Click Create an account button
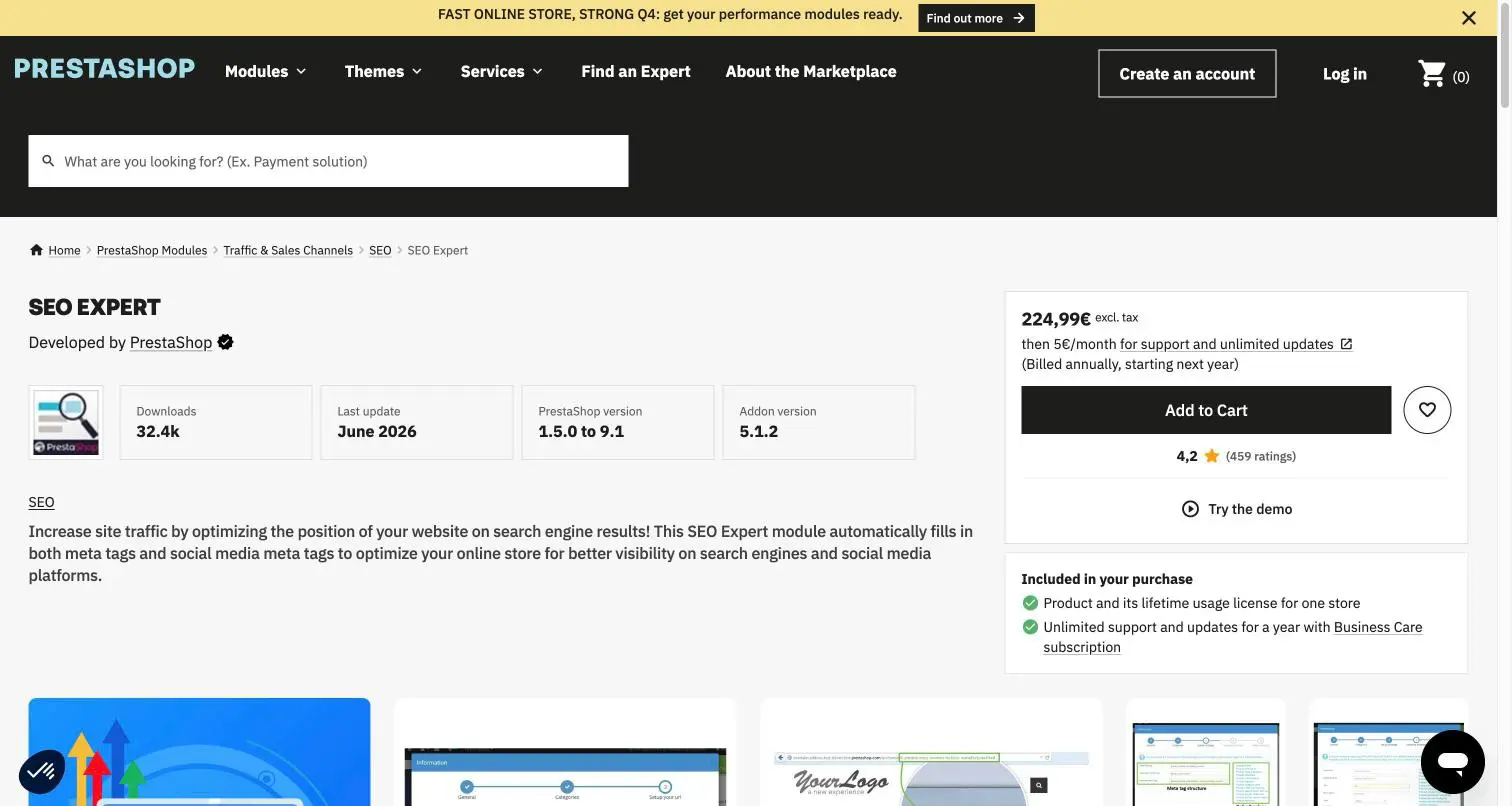This screenshot has height=806, width=1512. click(x=1187, y=74)
